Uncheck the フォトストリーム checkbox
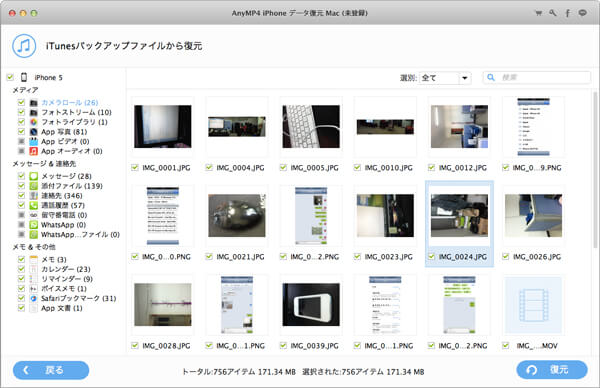 tap(21, 112)
